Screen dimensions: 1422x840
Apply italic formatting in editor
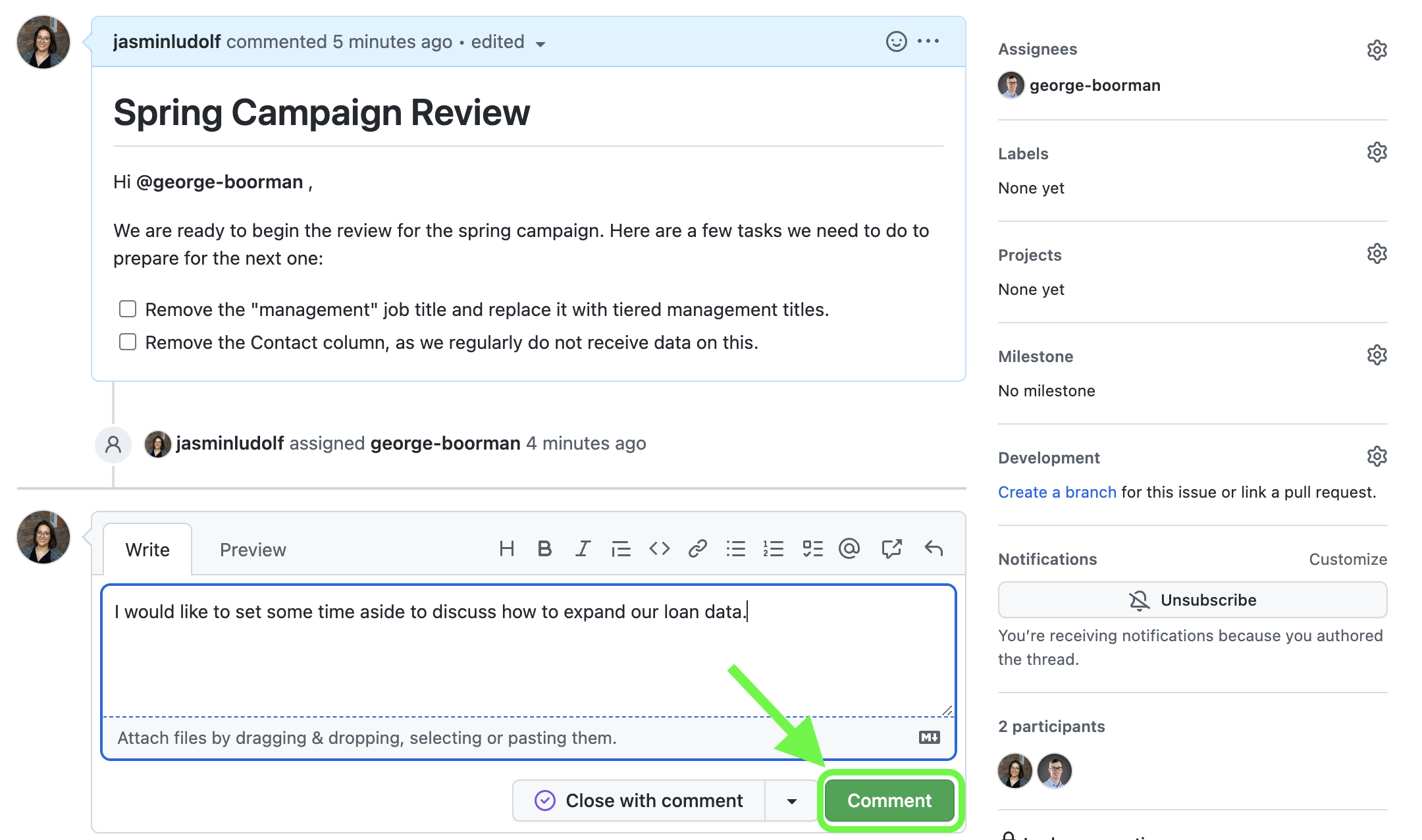pyautogui.click(x=583, y=548)
